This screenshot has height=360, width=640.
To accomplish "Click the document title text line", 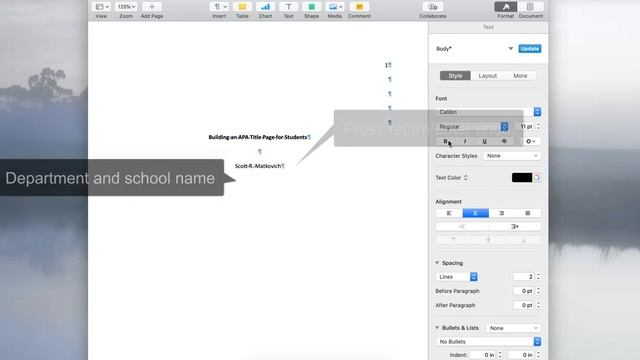I will (x=259, y=137).
